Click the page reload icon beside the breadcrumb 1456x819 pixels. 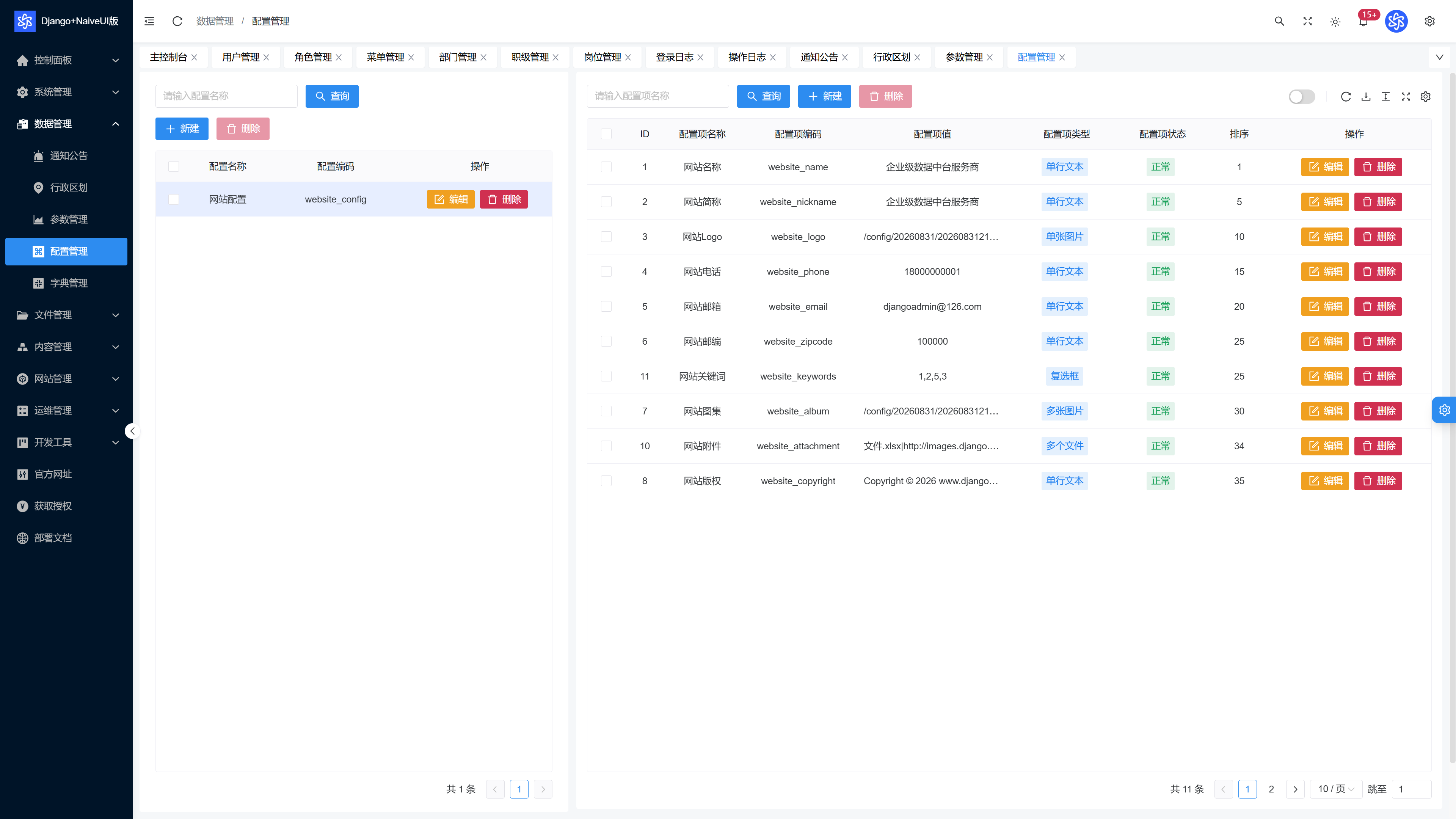177,21
